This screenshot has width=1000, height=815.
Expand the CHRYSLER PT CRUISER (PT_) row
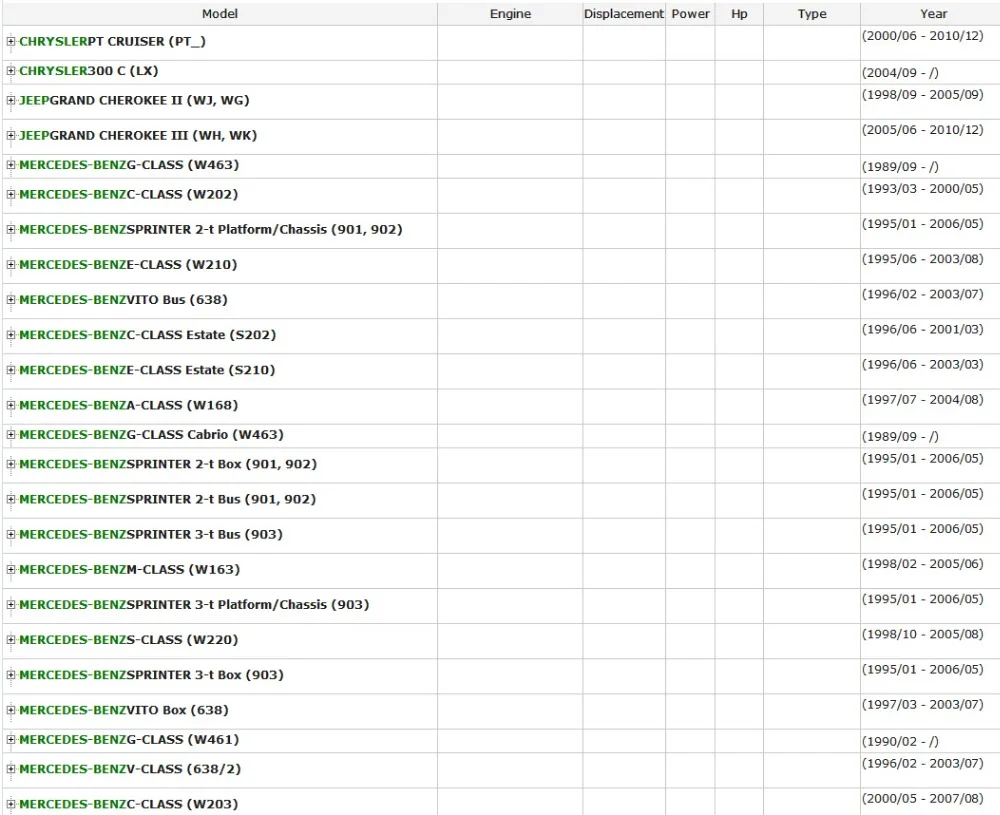tap(11, 41)
